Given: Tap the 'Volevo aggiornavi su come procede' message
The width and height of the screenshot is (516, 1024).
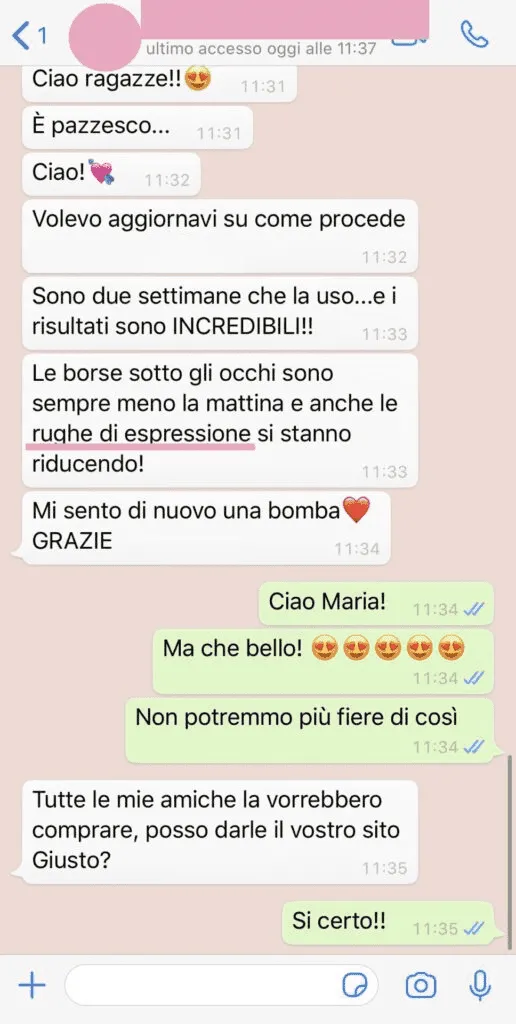Looking at the screenshot, I should [219, 236].
